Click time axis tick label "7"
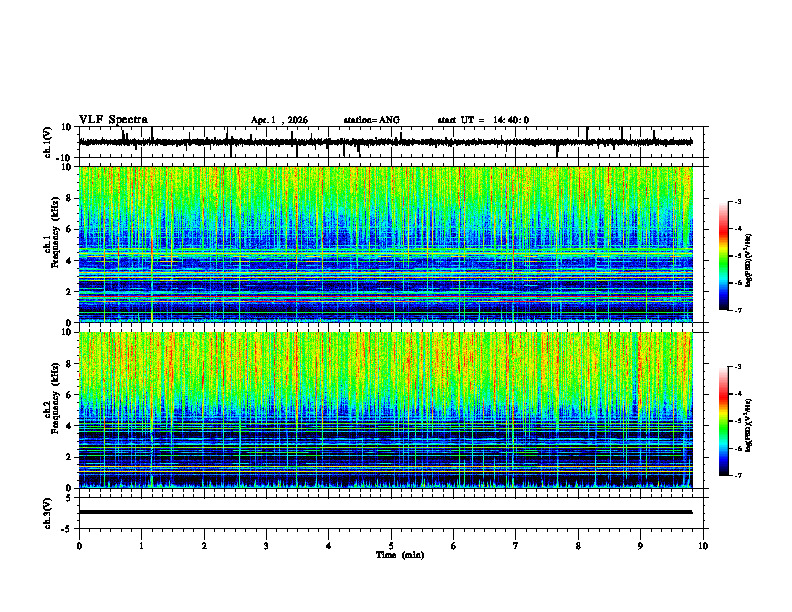792x612 pixels. [516, 546]
